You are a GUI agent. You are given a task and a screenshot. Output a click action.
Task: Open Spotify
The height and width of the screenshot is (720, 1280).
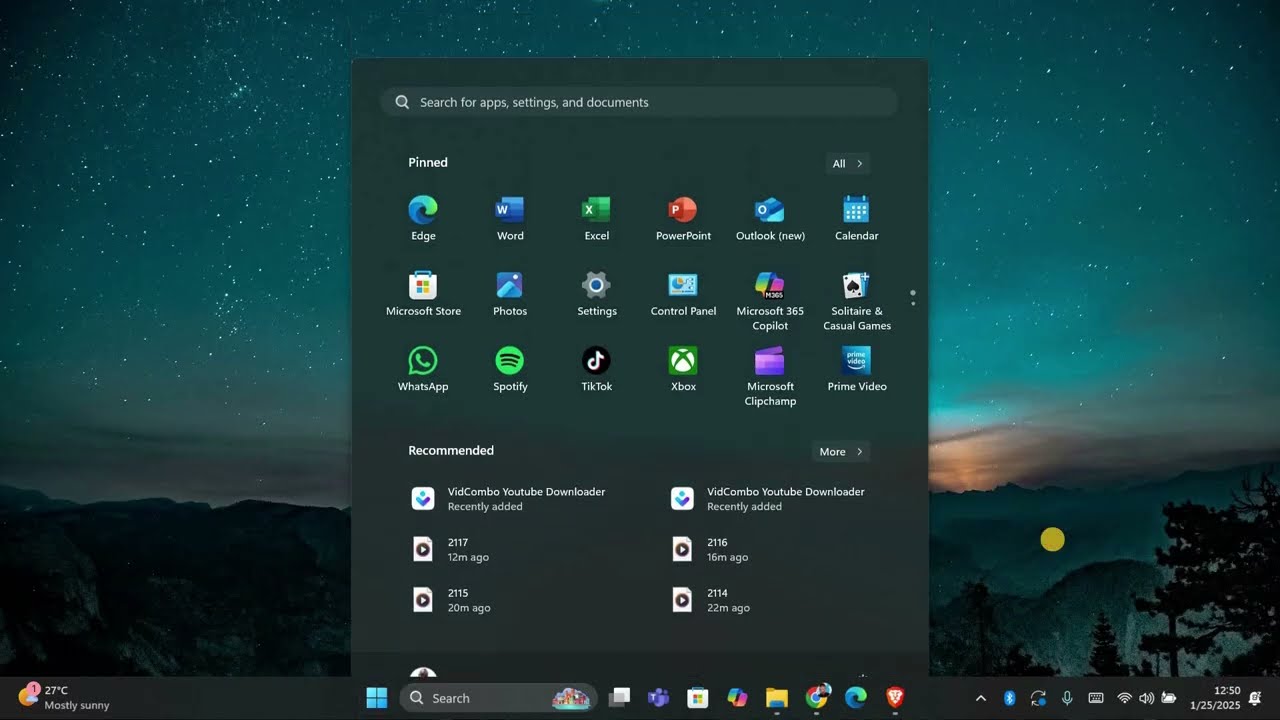tap(510, 370)
